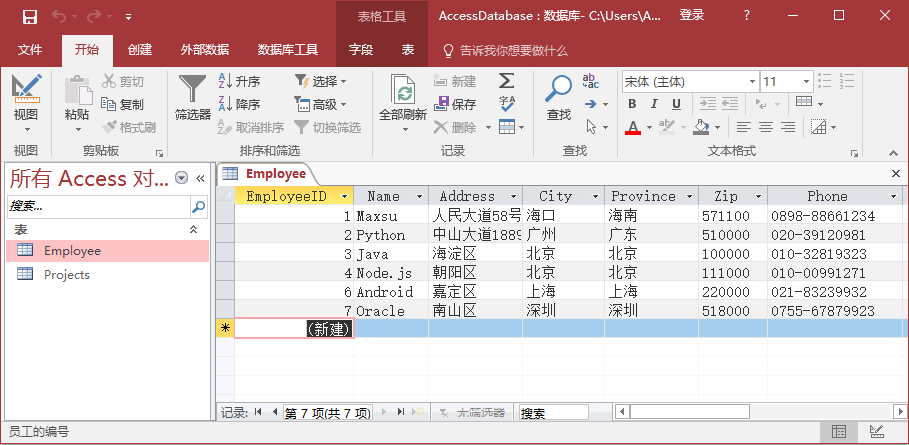The width and height of the screenshot is (909, 445).
Task: Toggle bold text formatting
Action: click(632, 104)
